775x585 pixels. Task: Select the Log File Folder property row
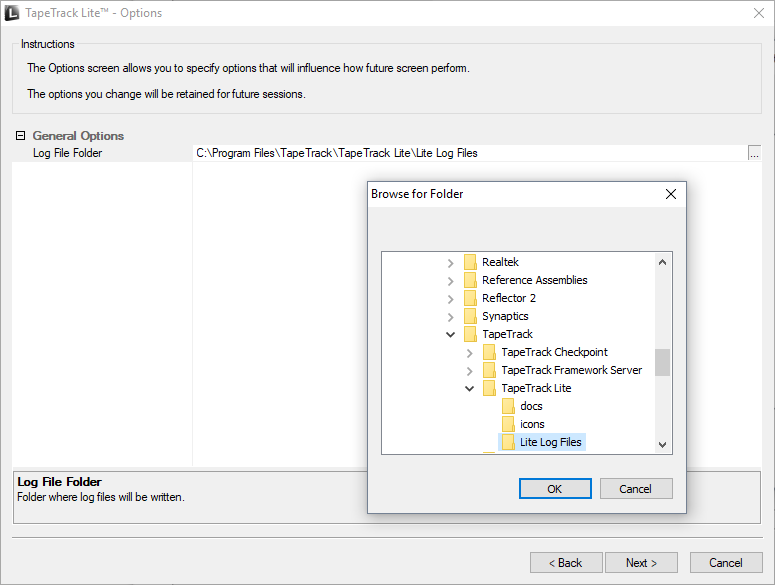pyautogui.click(x=387, y=153)
